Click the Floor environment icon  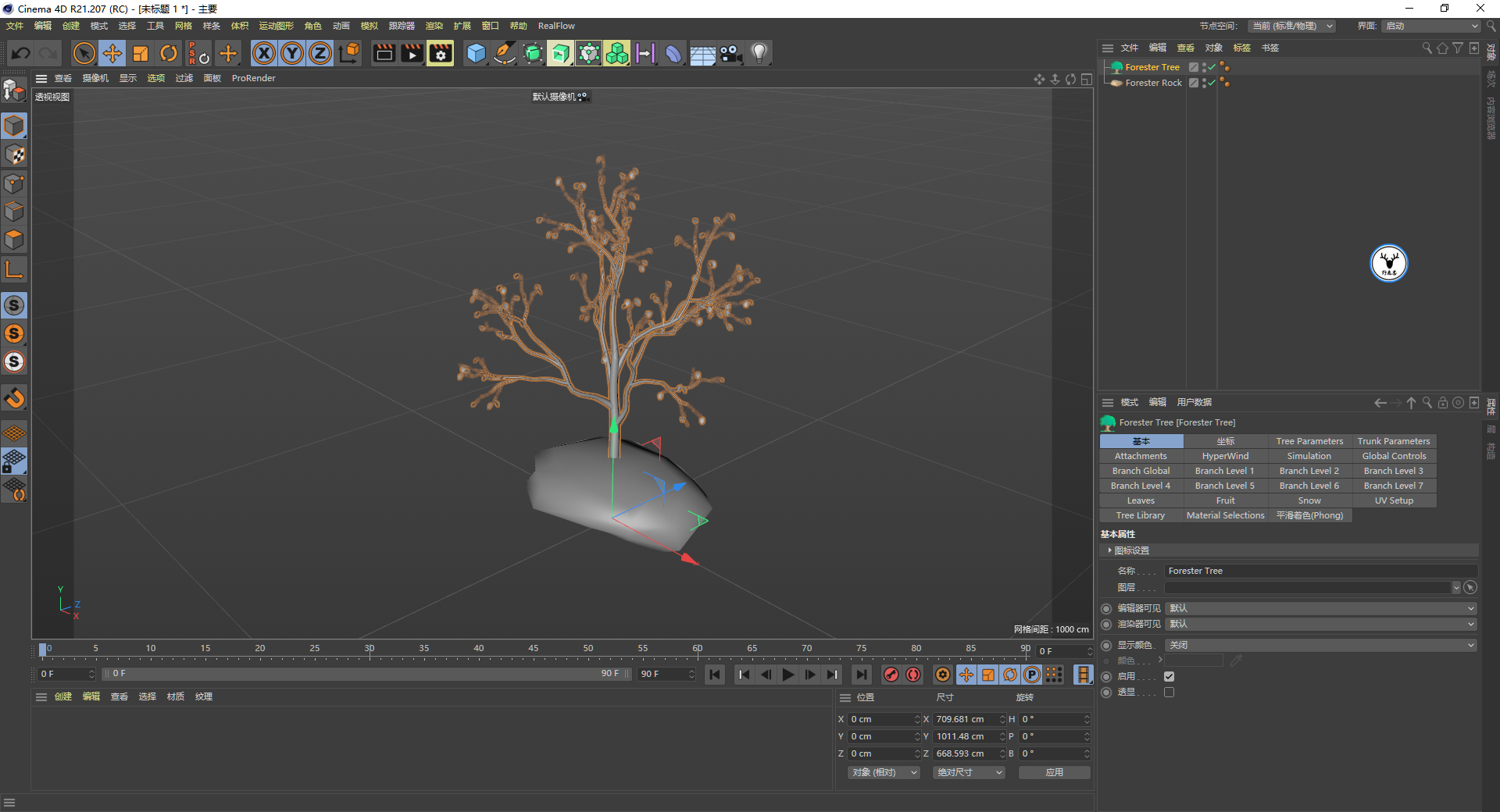pos(702,53)
